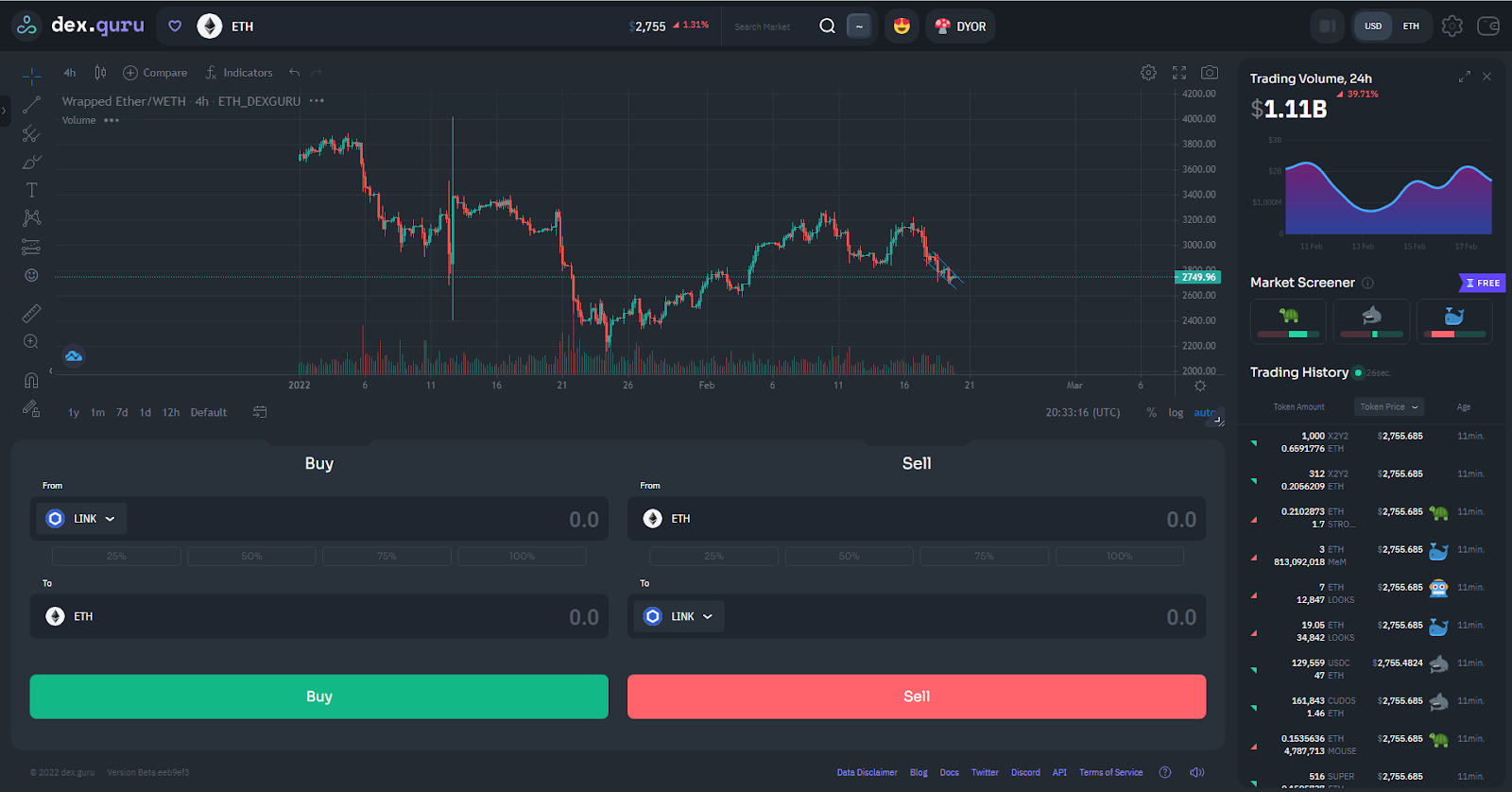The image size is (1512, 792).
Task: Set chart range to 12h
Action: point(171,413)
